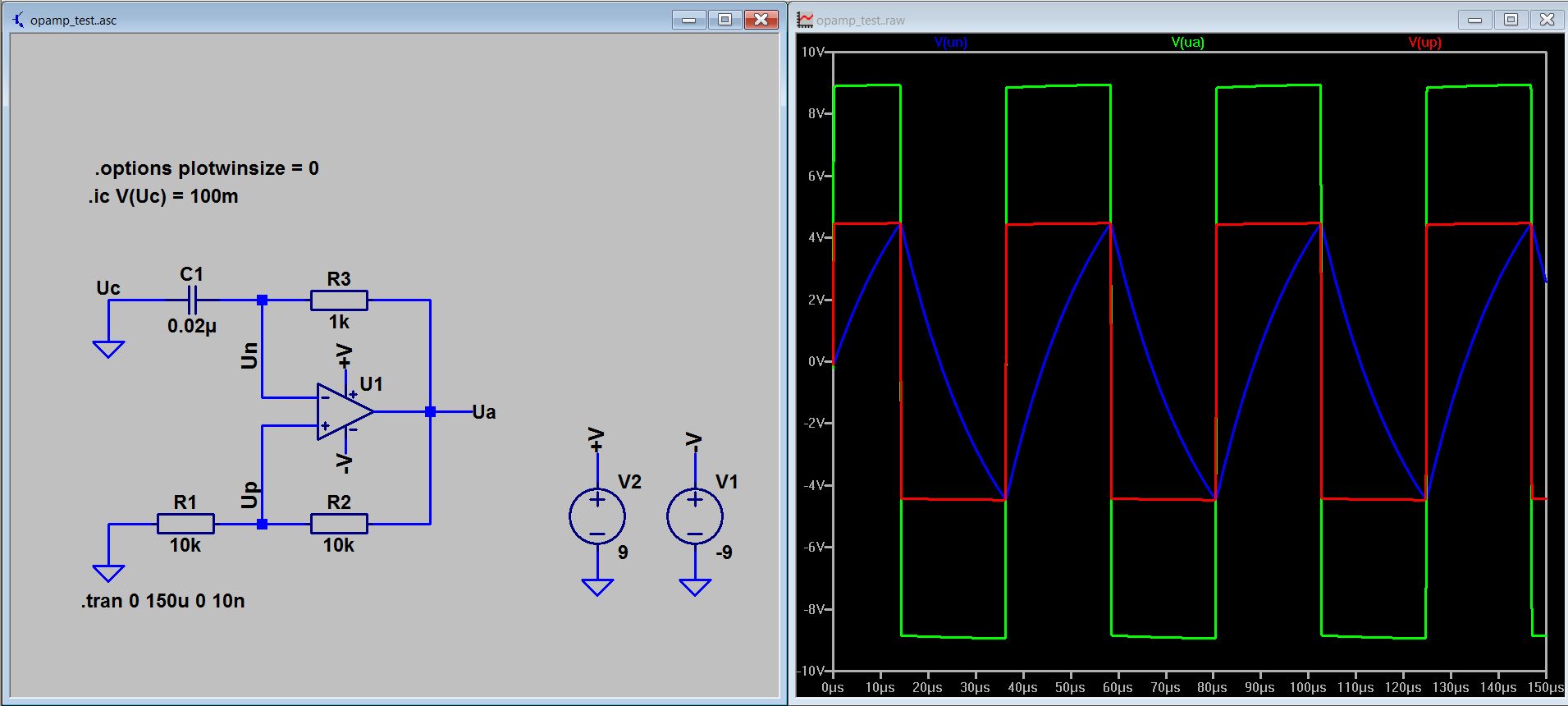Viewport: 1568px width, 706px height.
Task: Select voltage source V2 symbol
Action: (x=597, y=516)
